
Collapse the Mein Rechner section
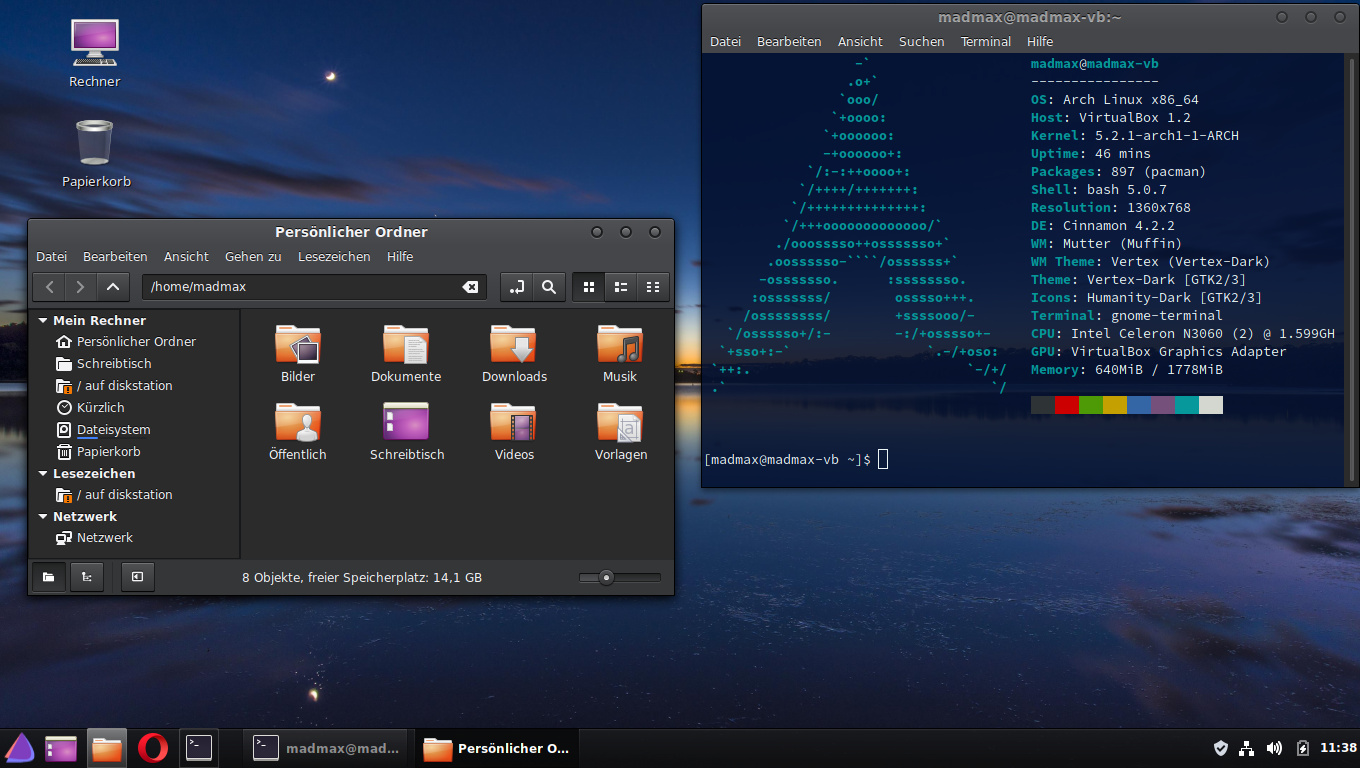pos(43,321)
